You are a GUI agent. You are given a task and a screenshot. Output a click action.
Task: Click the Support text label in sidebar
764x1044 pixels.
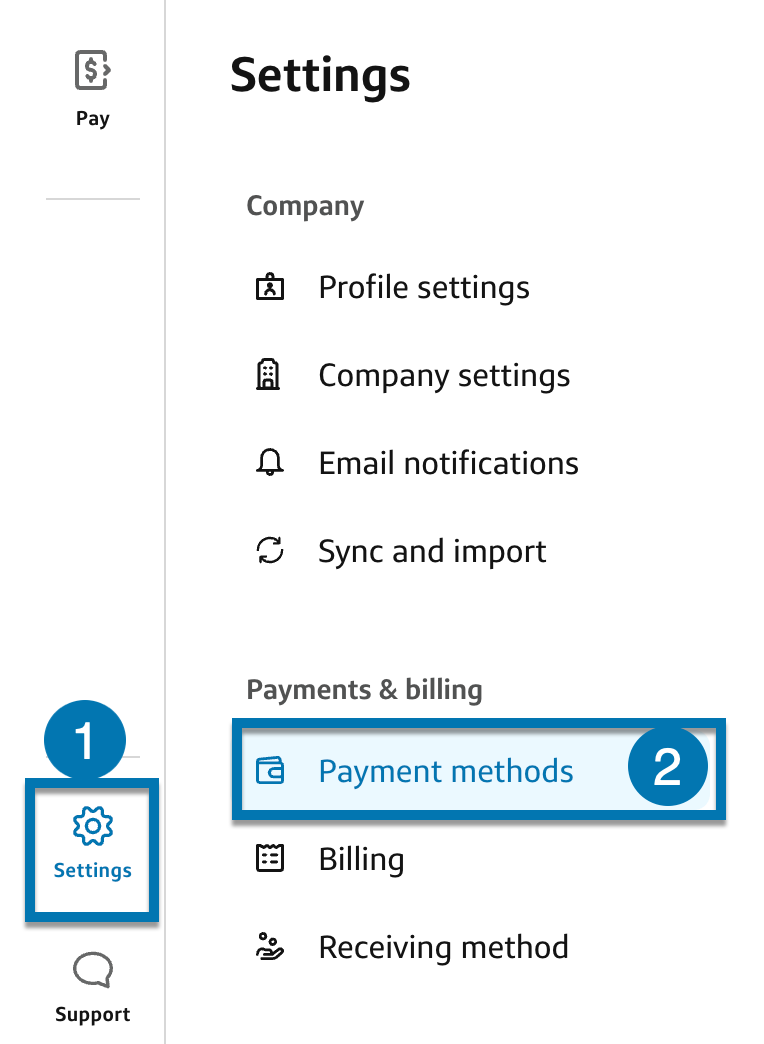pos(92,1014)
